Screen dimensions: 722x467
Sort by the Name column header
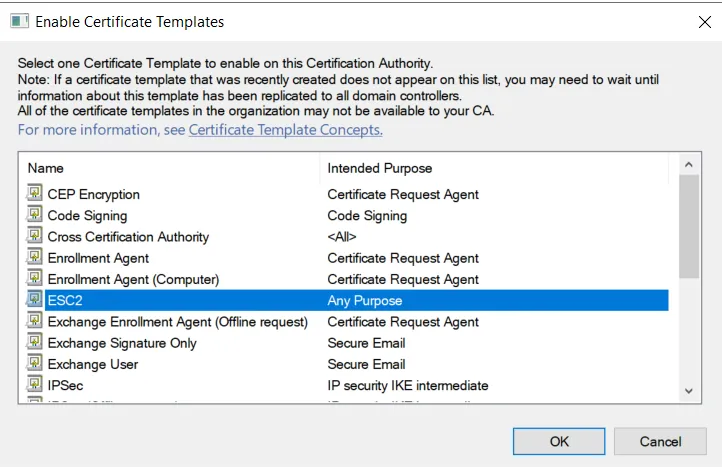[x=168, y=168]
